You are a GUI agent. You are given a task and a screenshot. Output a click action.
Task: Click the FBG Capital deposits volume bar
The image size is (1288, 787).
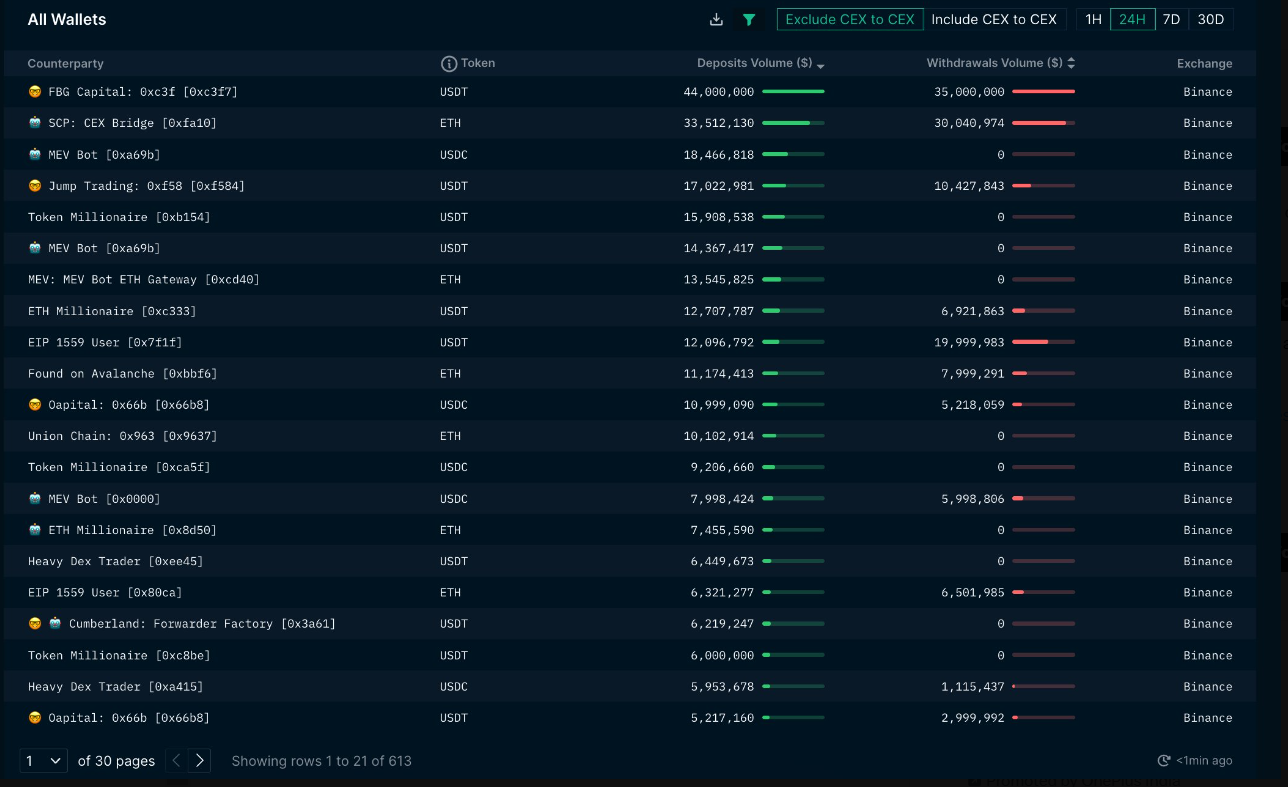coord(793,92)
